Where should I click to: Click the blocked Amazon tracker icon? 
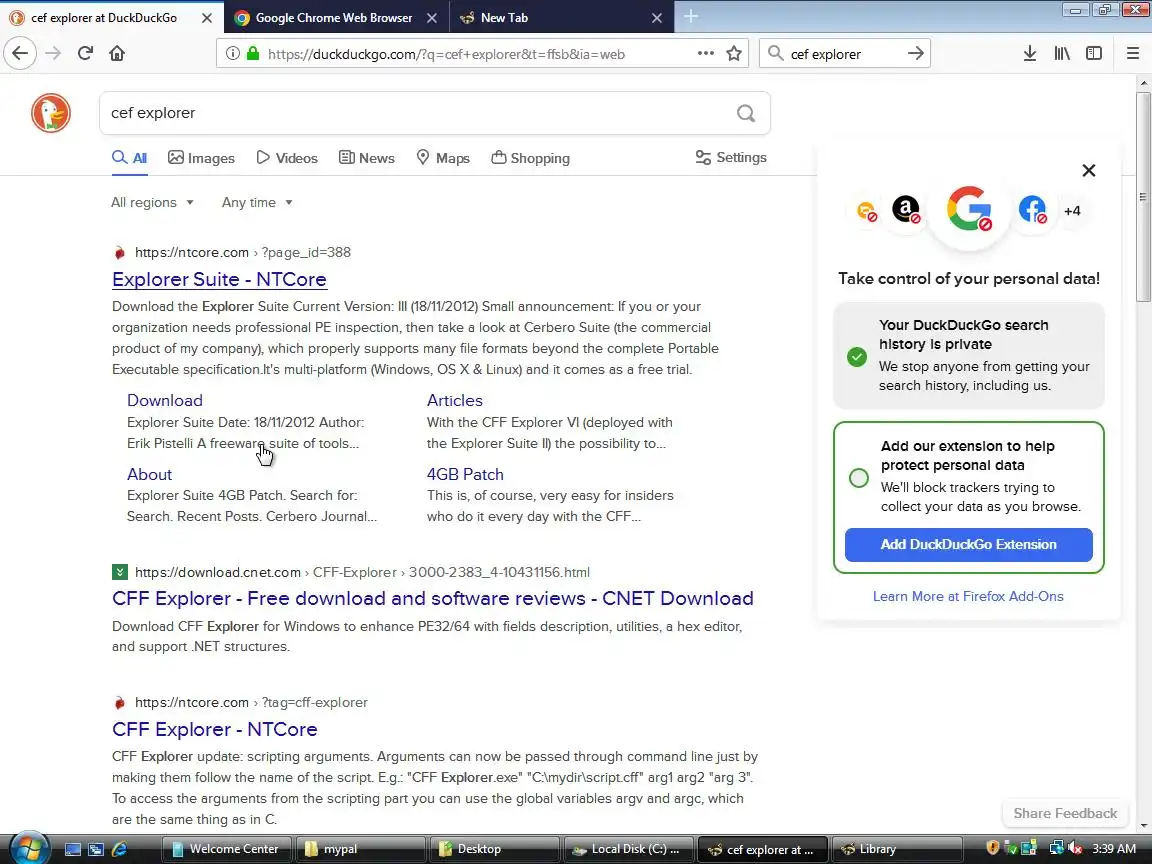tap(906, 209)
